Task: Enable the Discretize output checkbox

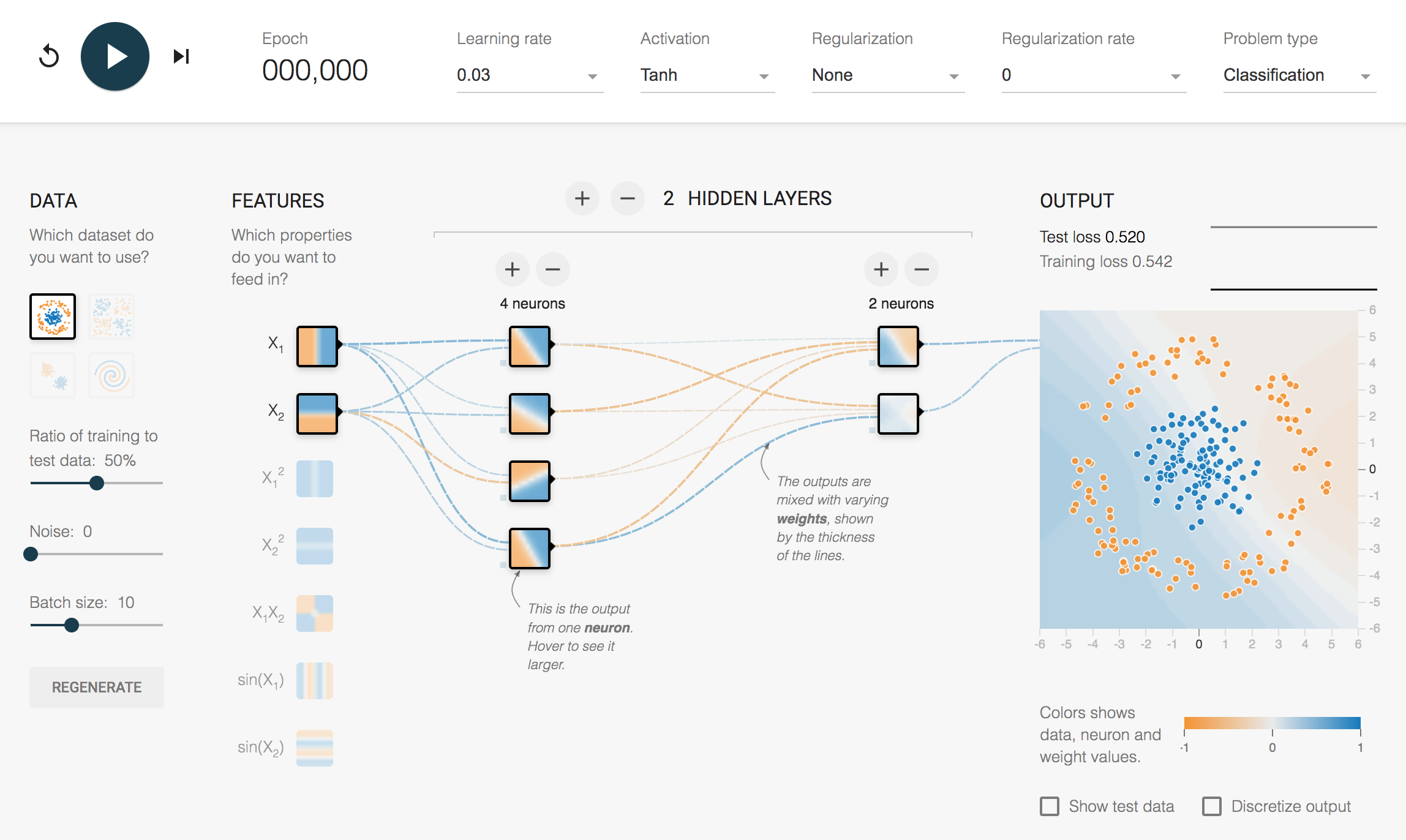Action: pyautogui.click(x=1211, y=806)
